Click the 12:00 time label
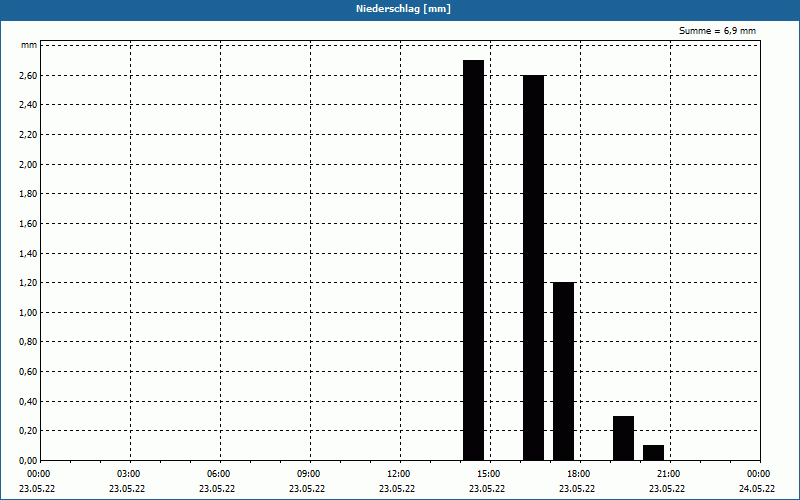 pyautogui.click(x=398, y=474)
